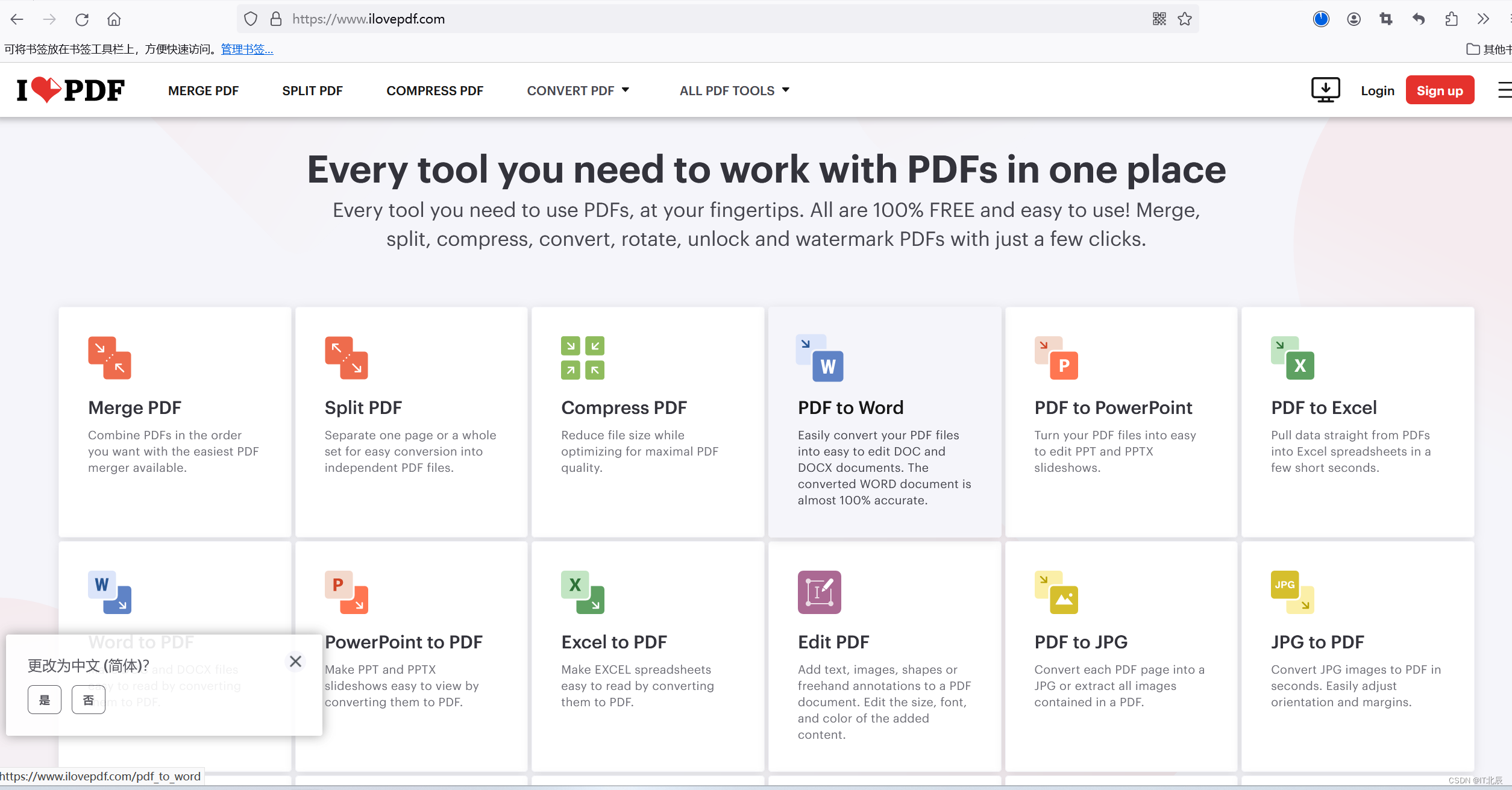Click the Compress PDF green arrows icon
The image size is (1512, 790).
582,357
